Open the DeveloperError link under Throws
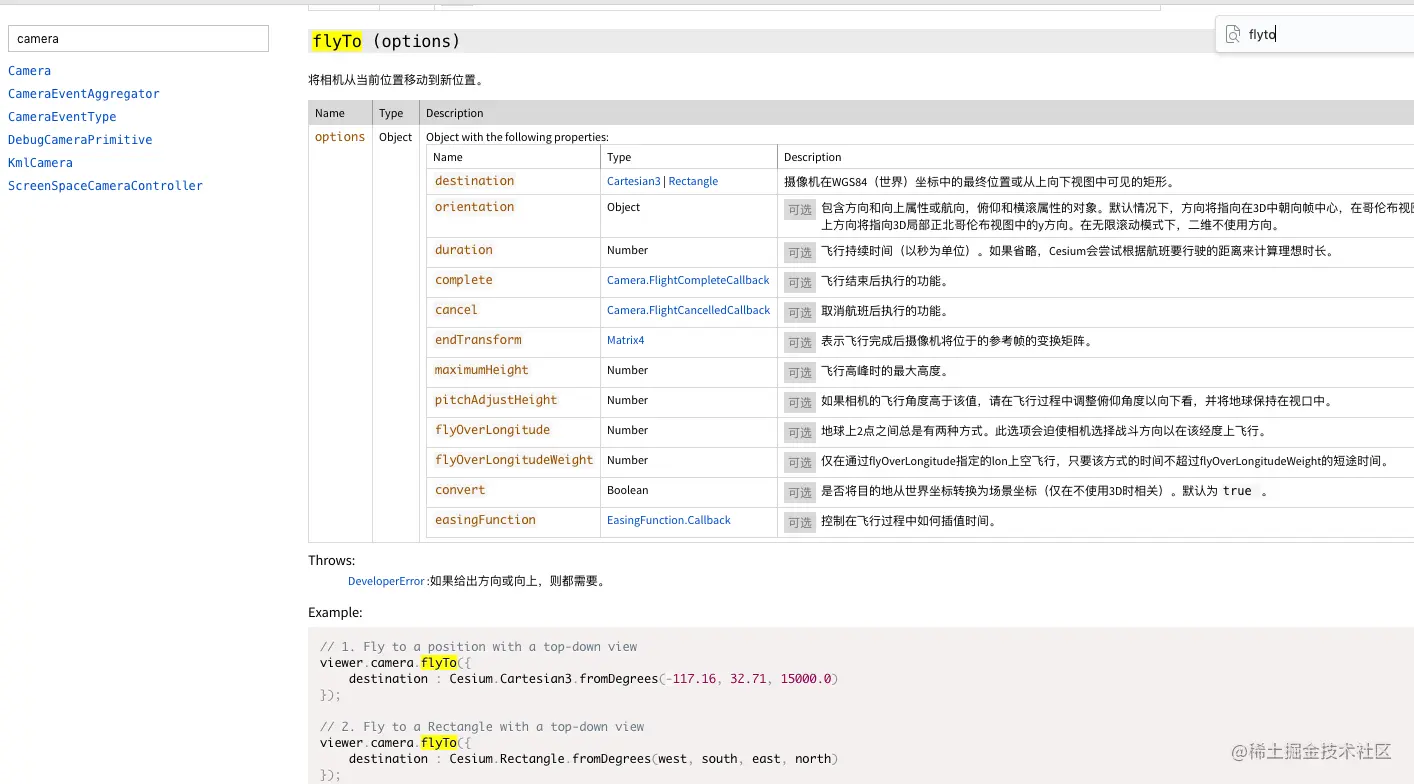The height and width of the screenshot is (784, 1414). point(386,581)
